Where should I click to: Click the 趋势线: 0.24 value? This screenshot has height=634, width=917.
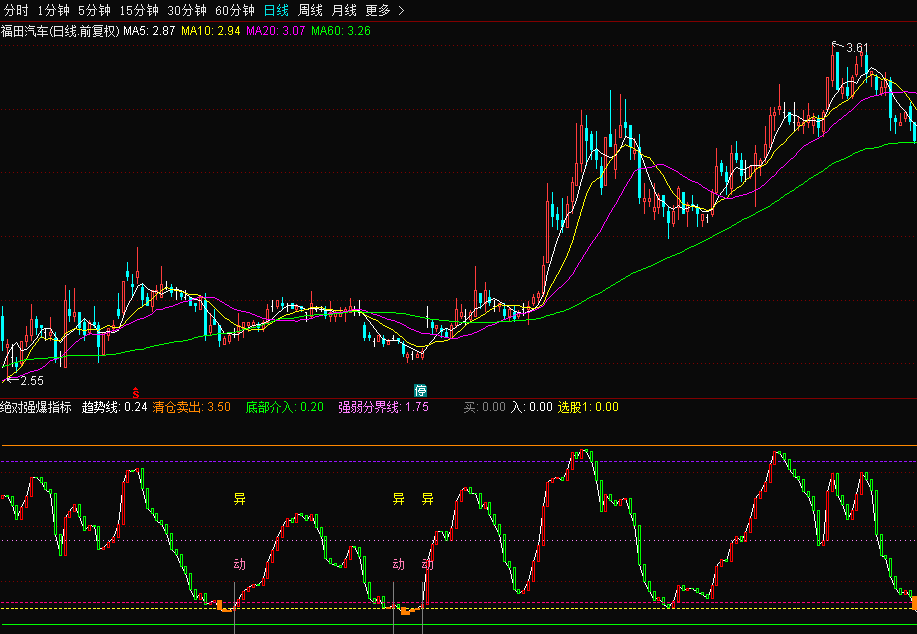click(115, 407)
